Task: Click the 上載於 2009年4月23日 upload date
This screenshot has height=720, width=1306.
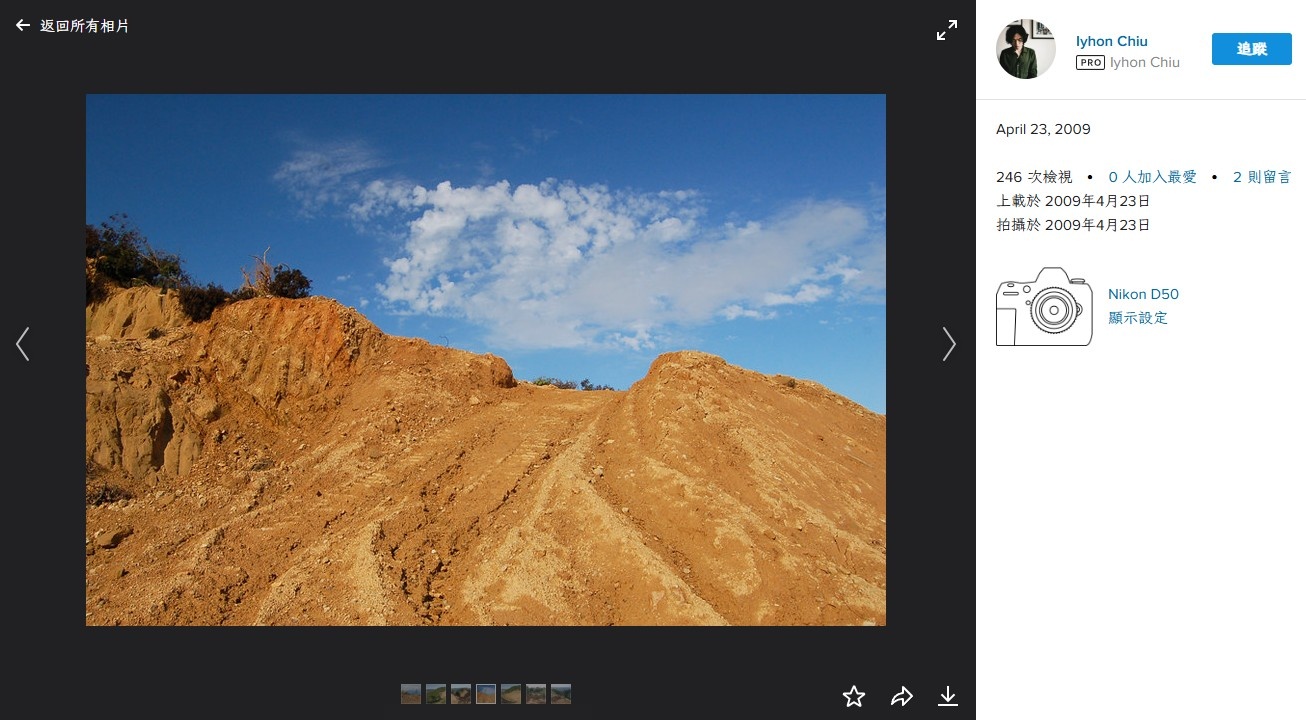Action: click(x=1073, y=201)
